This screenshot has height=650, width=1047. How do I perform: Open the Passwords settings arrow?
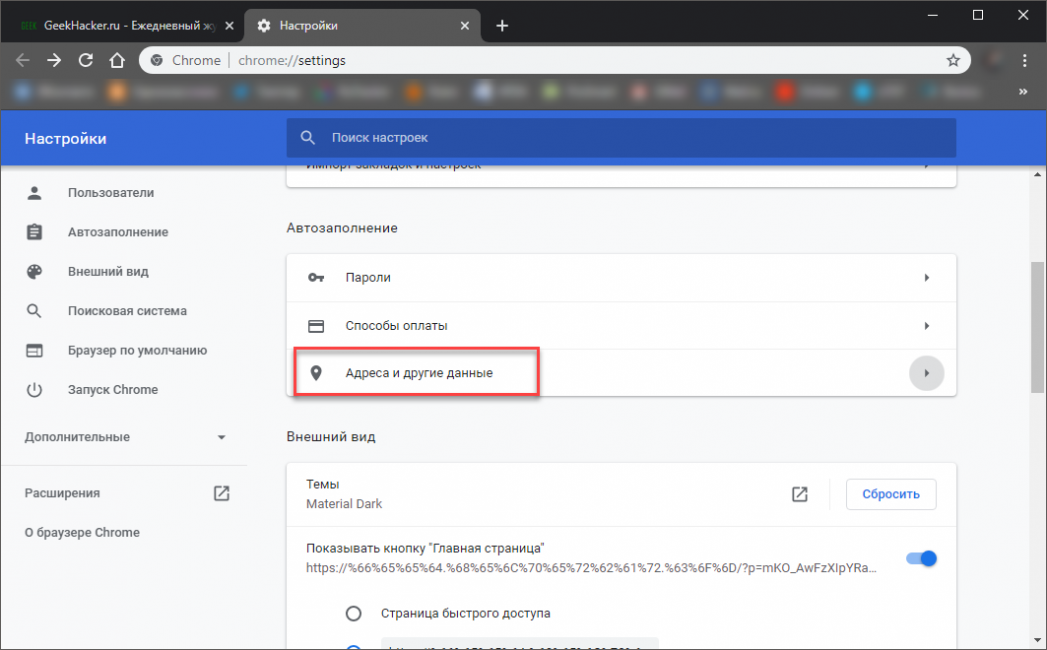click(x=927, y=278)
